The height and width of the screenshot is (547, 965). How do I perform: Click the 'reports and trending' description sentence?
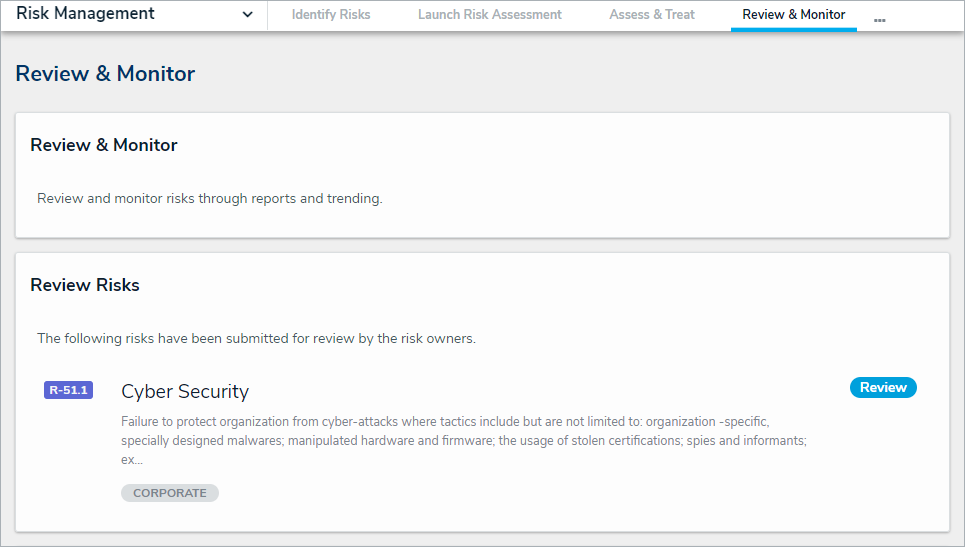coord(210,198)
